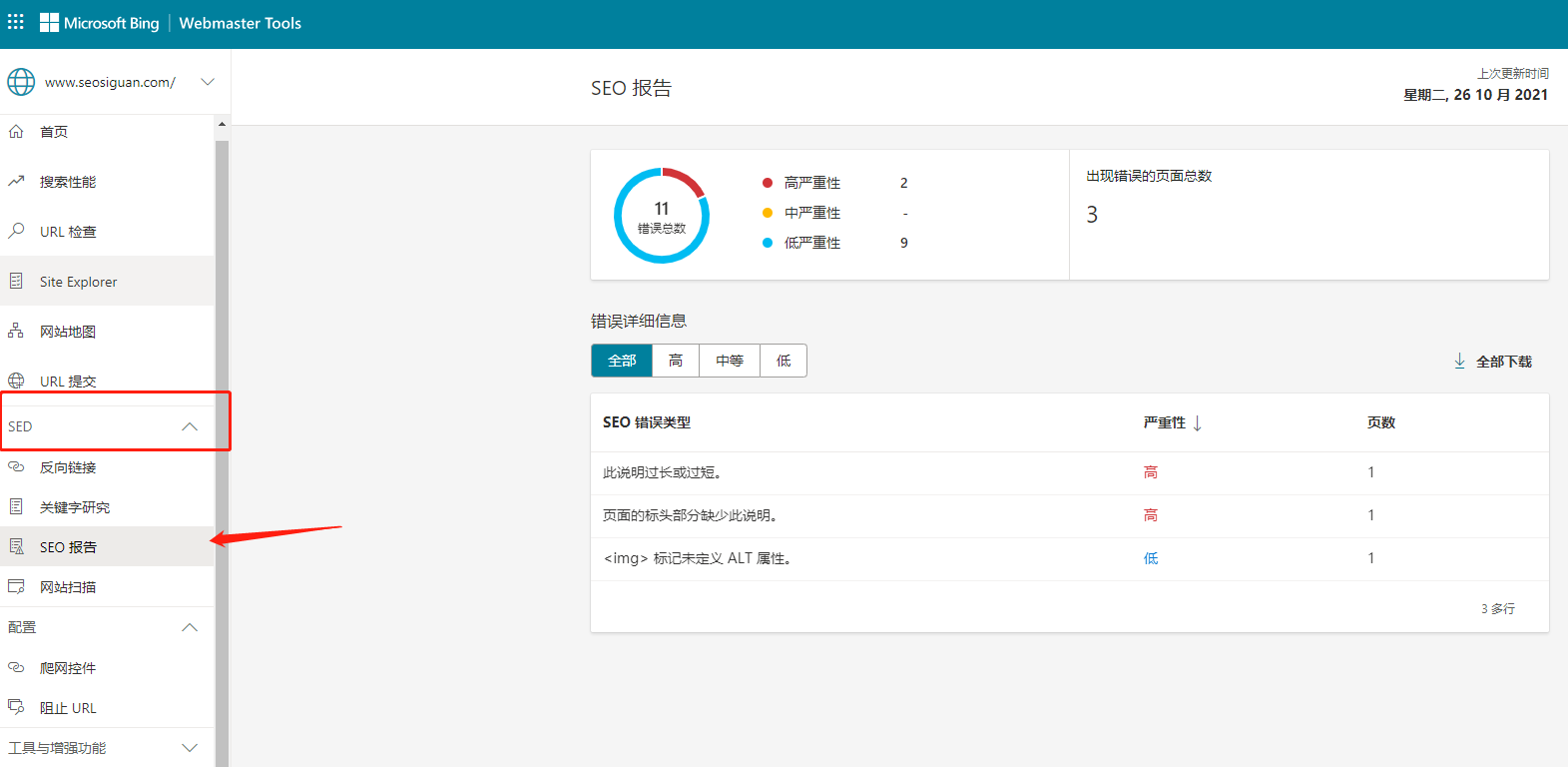Click the 3 多行 row count text

coord(1498,608)
